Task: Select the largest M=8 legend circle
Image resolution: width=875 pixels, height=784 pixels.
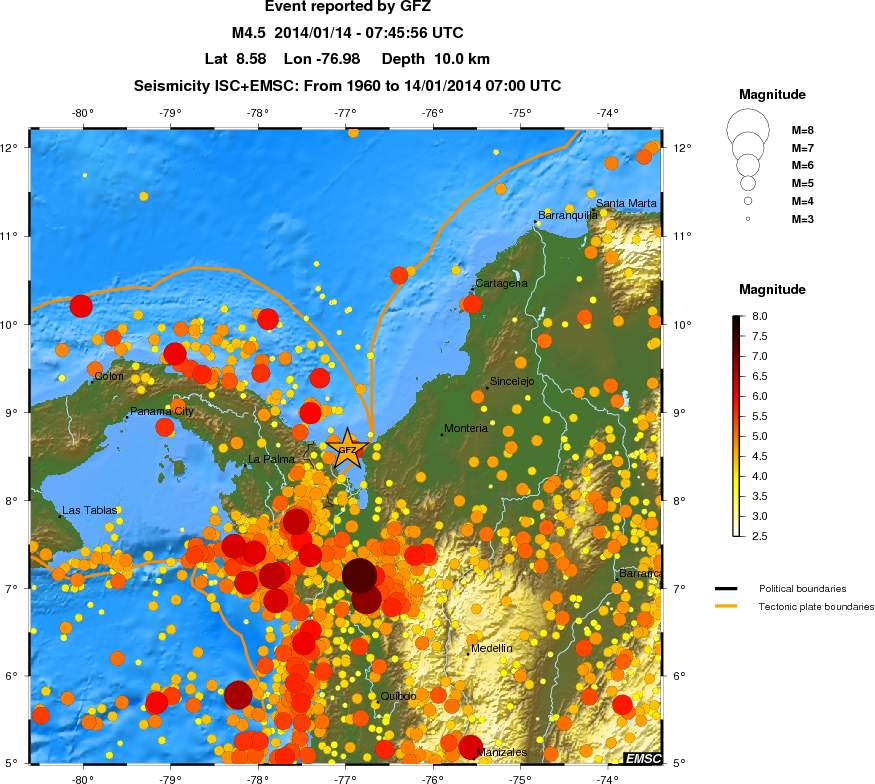Action: click(748, 129)
